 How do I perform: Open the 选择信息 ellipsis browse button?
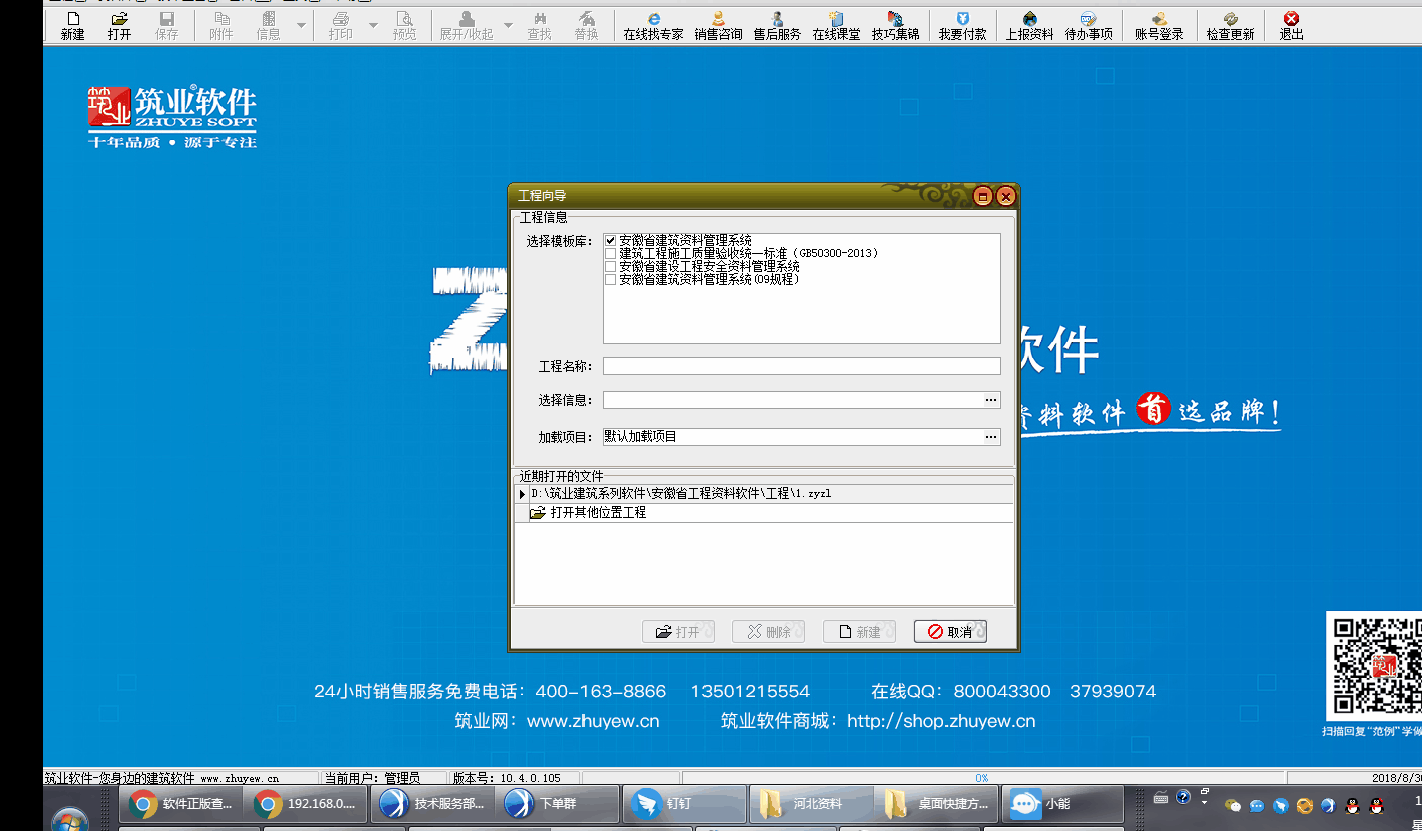(x=991, y=400)
